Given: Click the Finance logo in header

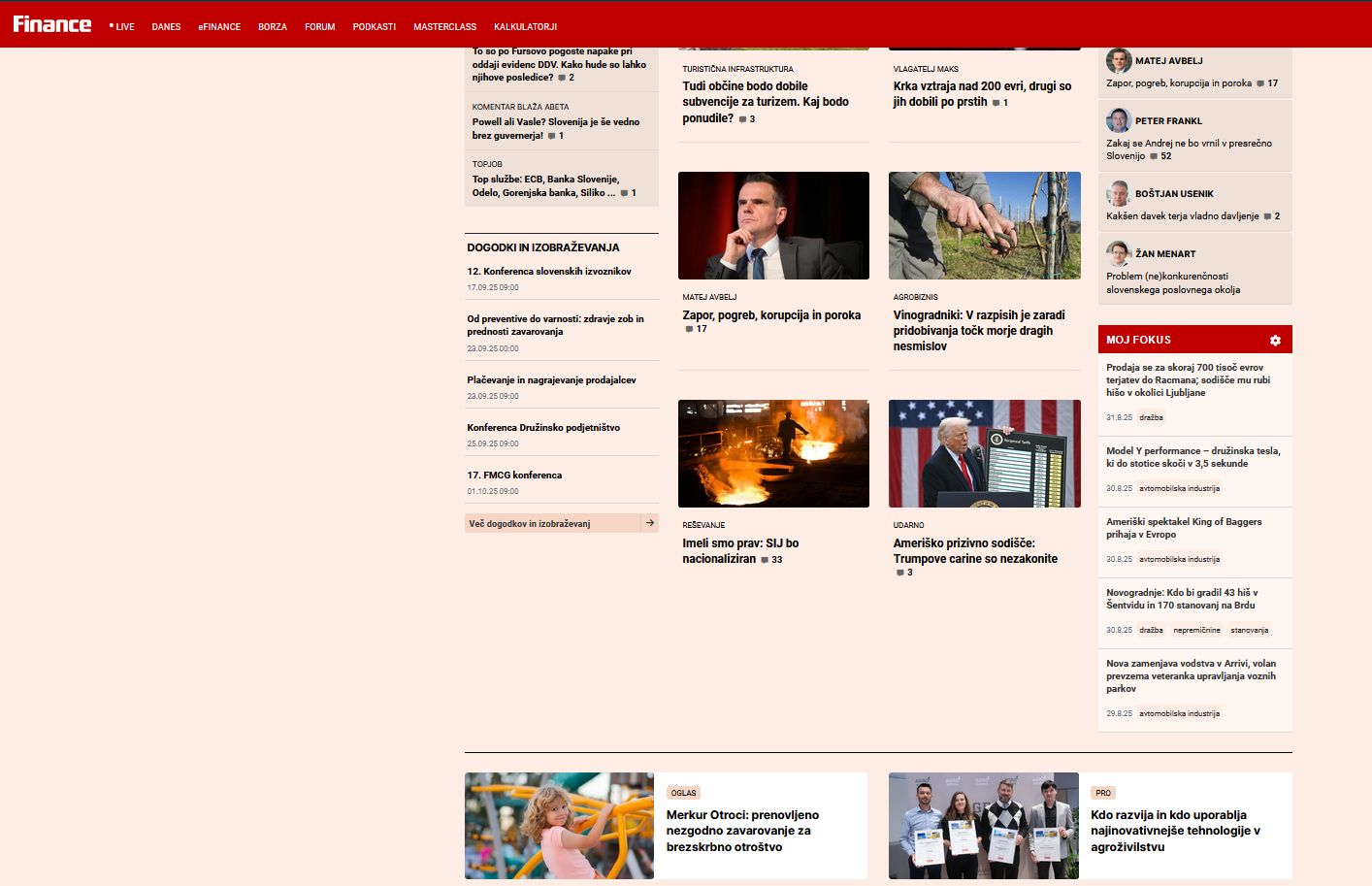Looking at the screenshot, I should tap(52, 24).
